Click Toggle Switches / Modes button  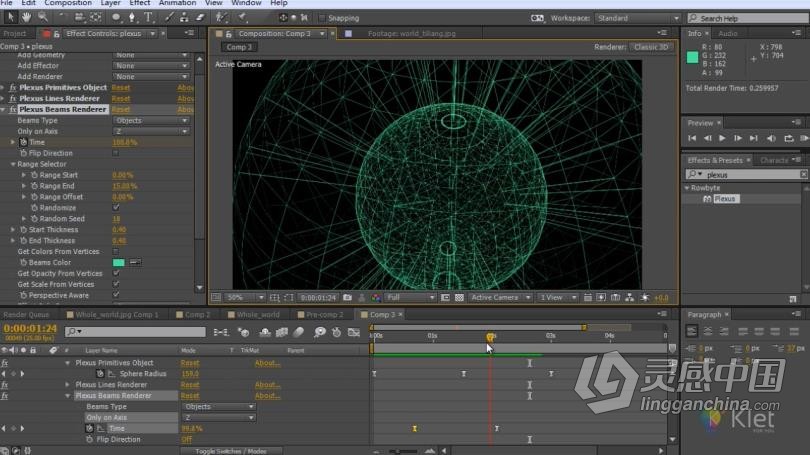231,451
